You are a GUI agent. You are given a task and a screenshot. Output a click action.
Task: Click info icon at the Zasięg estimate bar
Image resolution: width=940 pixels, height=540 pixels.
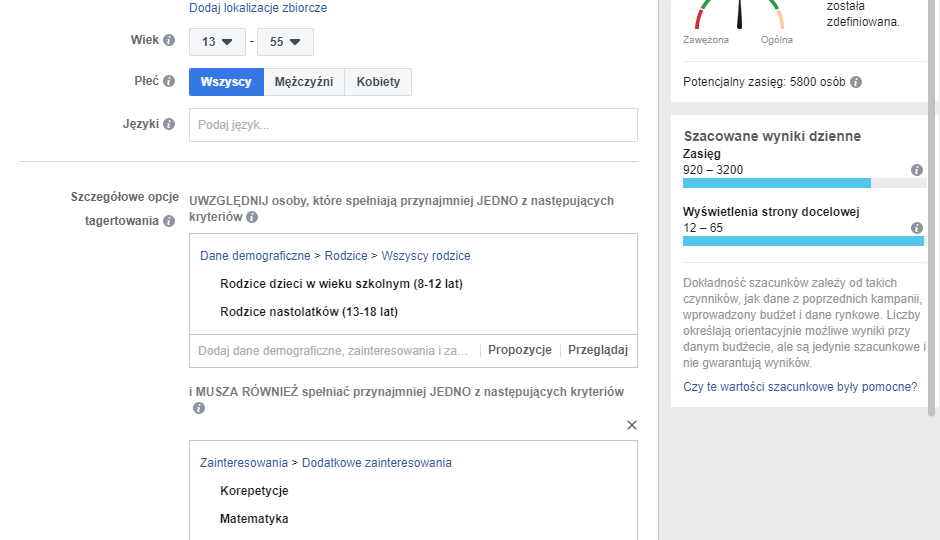pos(917,171)
